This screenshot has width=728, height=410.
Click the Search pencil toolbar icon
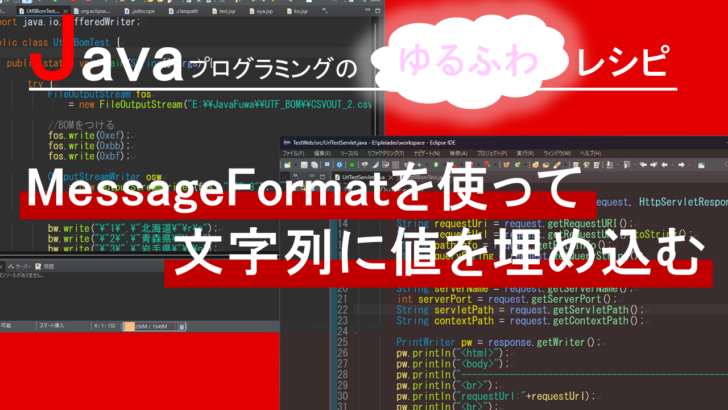557,165
